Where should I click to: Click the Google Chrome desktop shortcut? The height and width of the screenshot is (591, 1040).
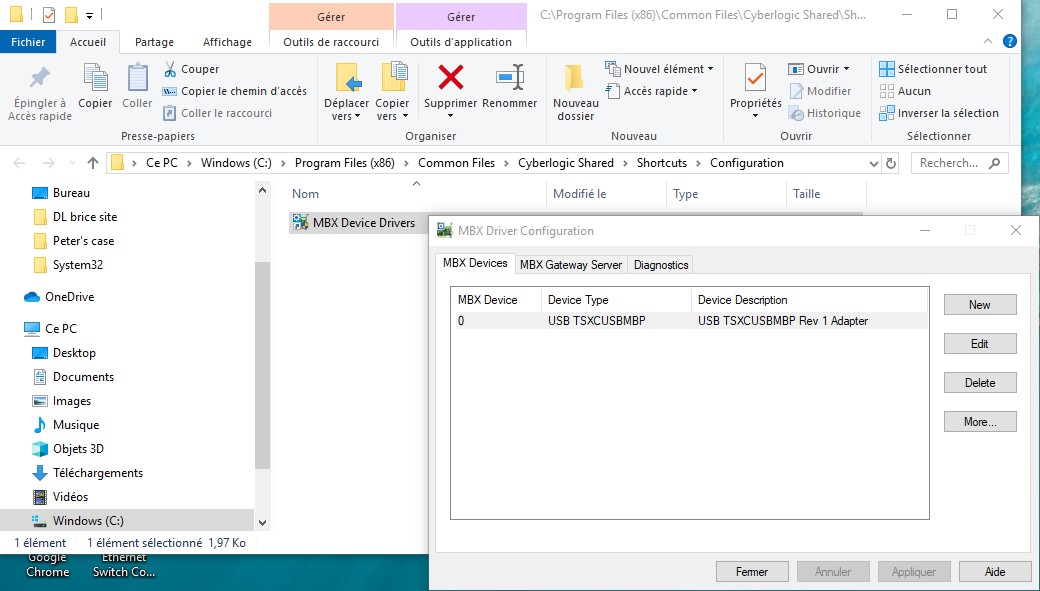tap(48, 565)
